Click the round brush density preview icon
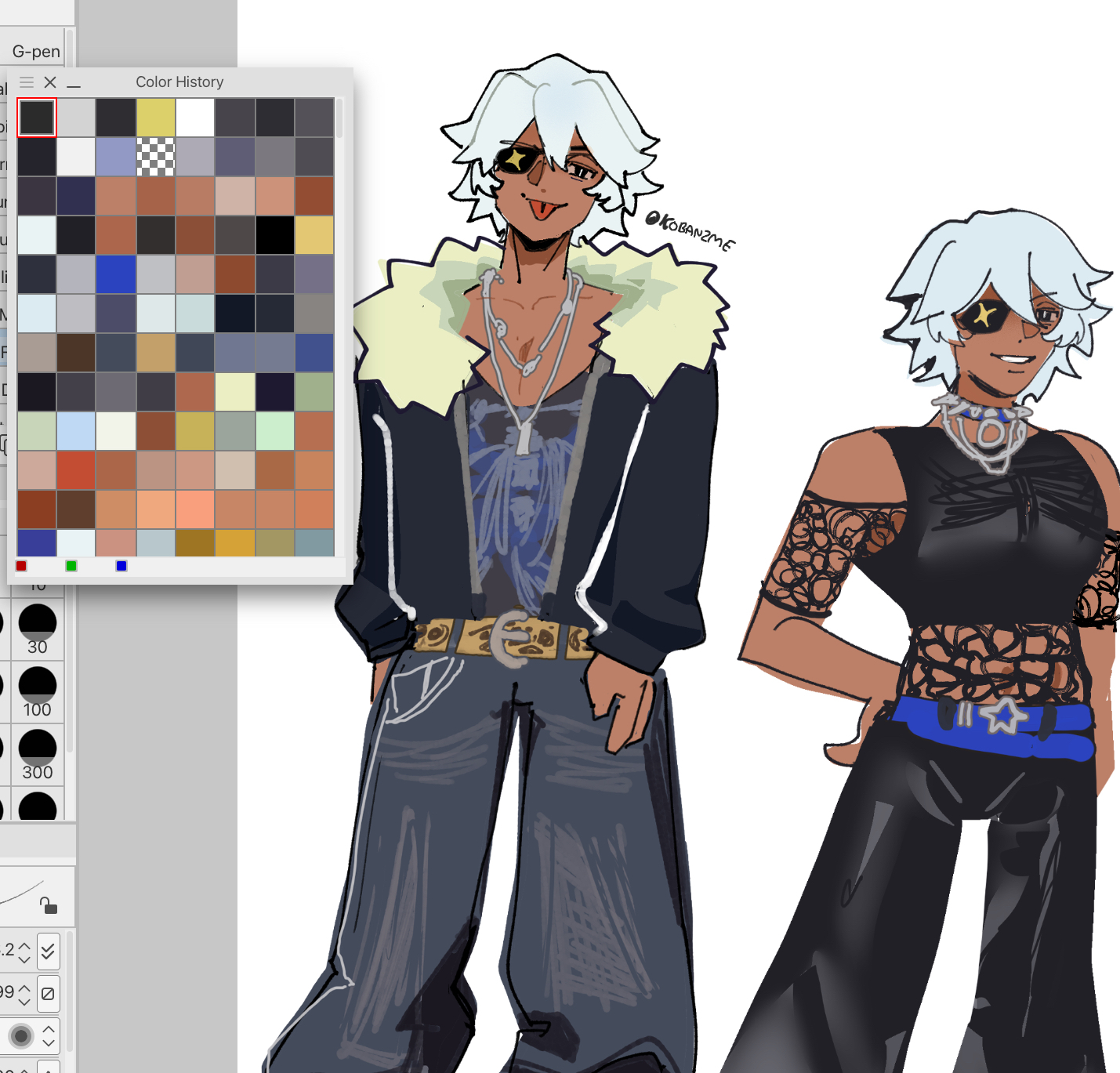Screen dimensions: 1120x1073 (21, 1036)
